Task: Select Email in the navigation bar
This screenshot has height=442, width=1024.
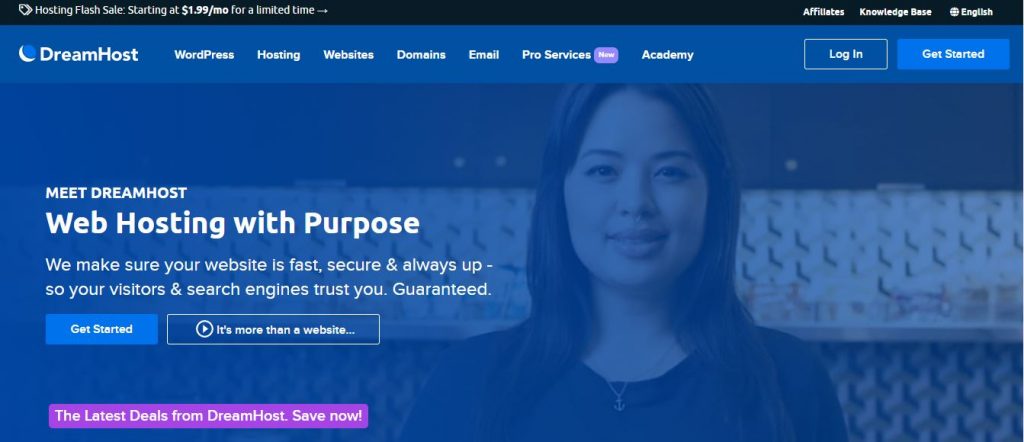Action: point(484,55)
